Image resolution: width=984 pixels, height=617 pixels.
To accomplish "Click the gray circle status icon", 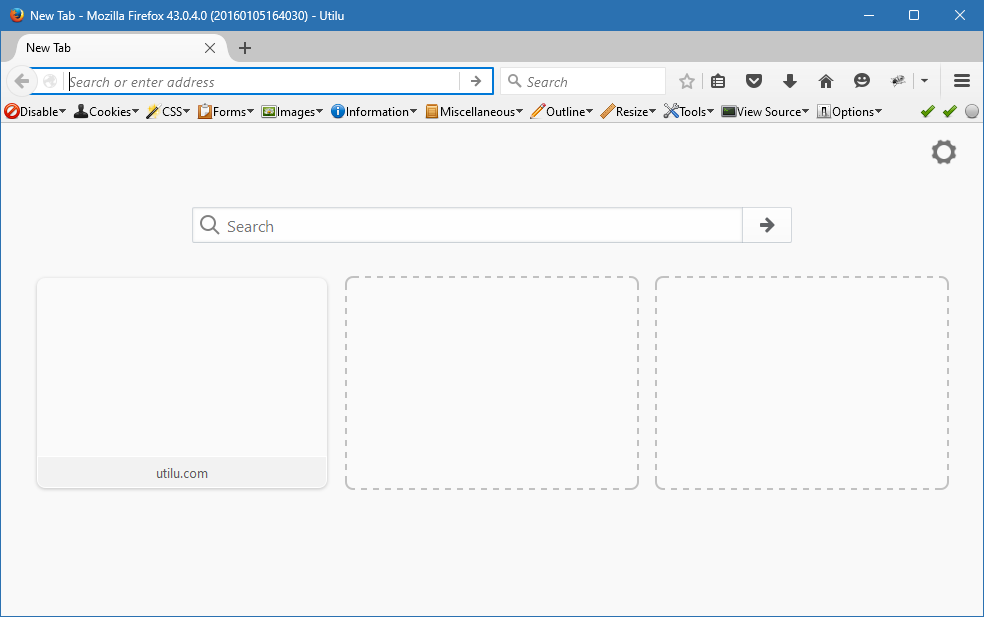I will tap(972, 111).
